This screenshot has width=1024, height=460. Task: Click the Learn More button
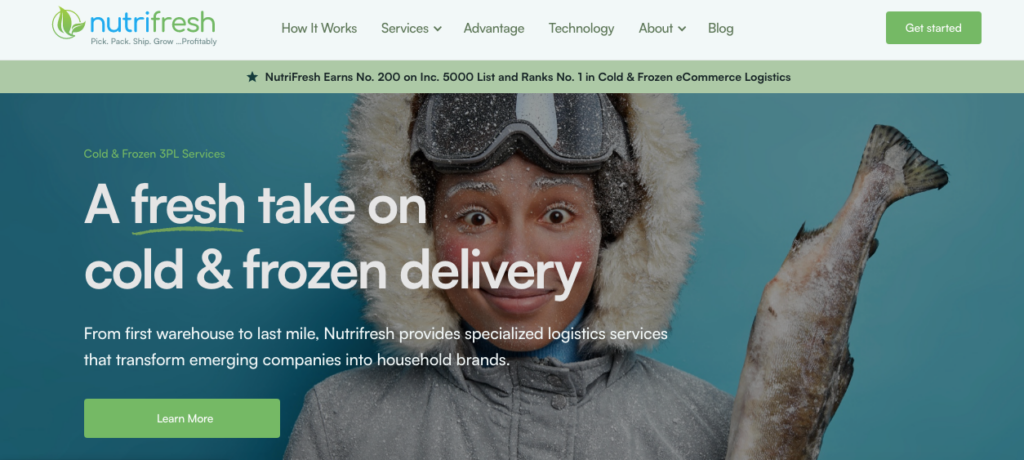pyautogui.click(x=182, y=418)
